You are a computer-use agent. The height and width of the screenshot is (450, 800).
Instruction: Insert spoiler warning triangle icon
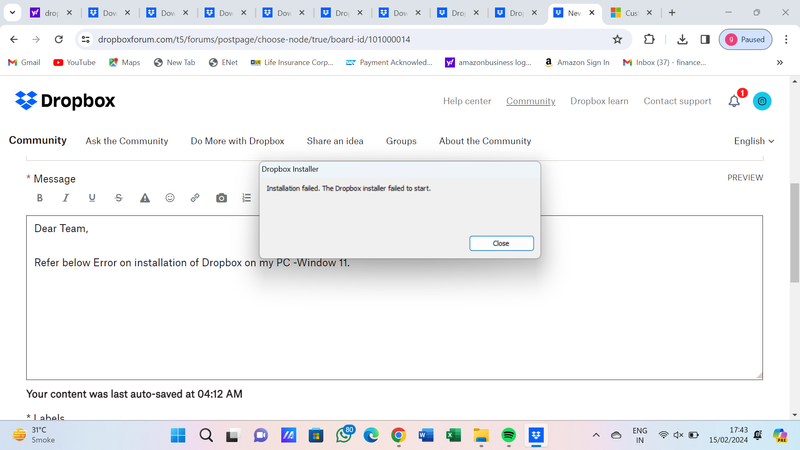[145, 198]
